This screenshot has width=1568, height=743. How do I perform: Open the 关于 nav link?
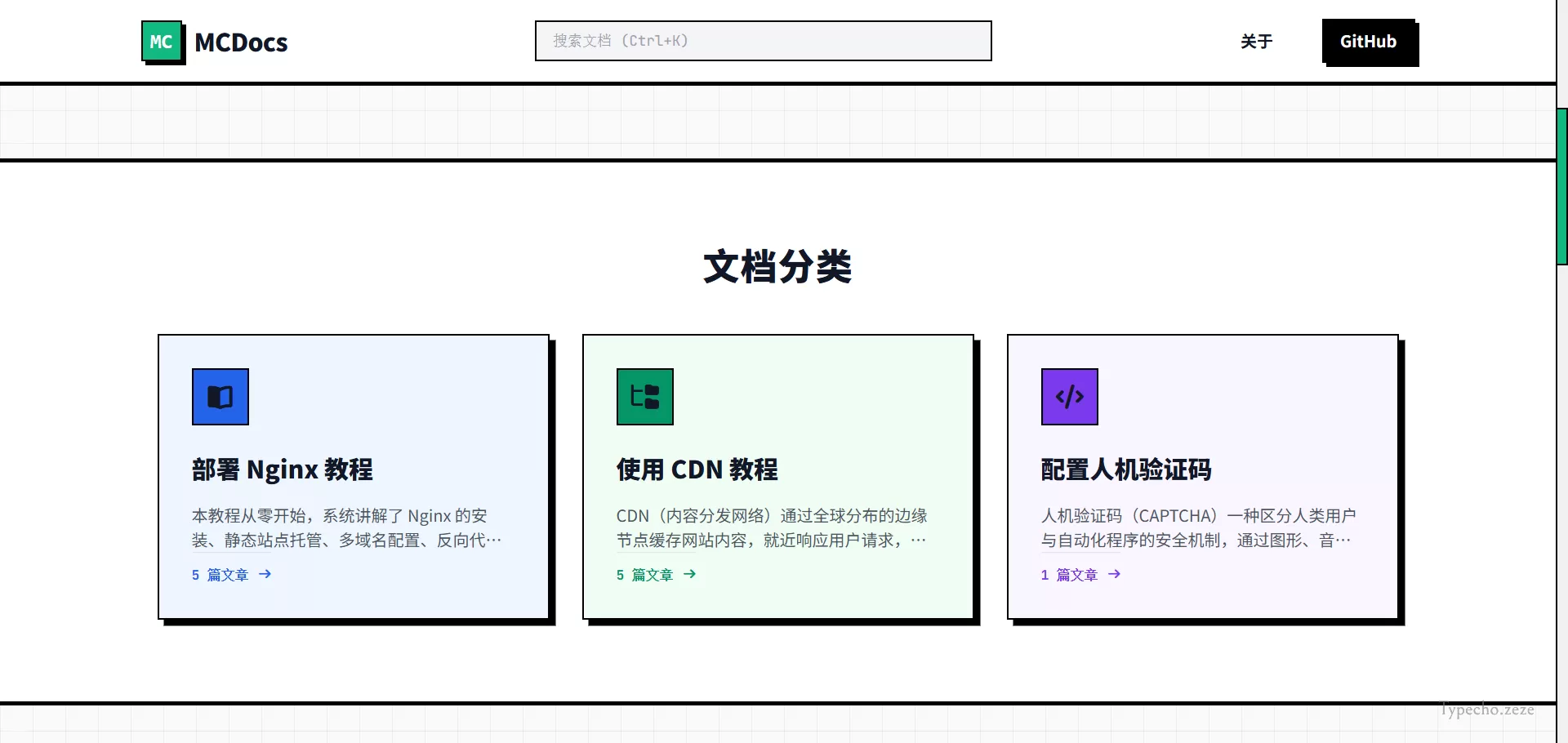coord(1256,42)
